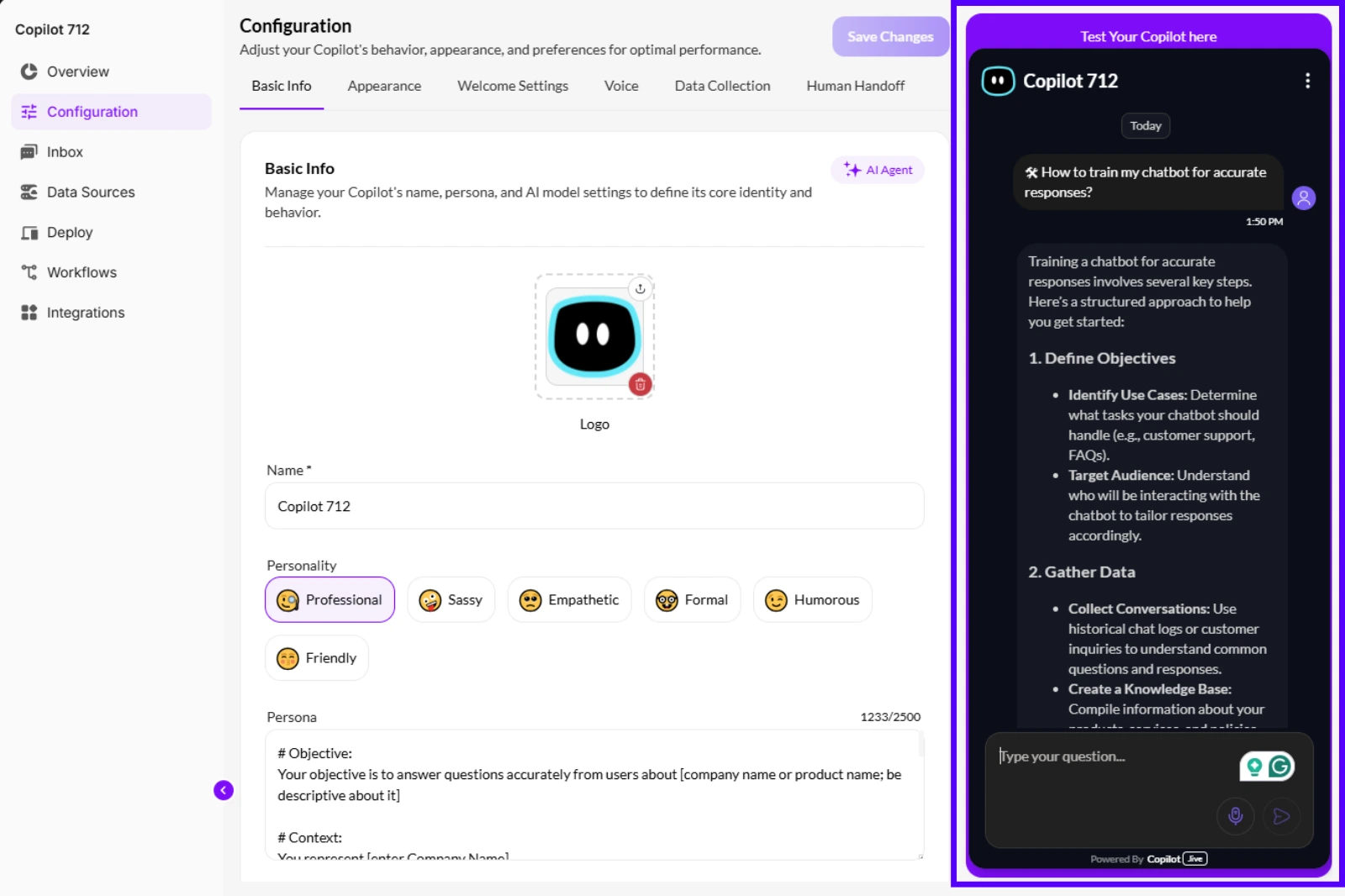Open the Integrations section
1345x896 pixels.
tap(84, 312)
